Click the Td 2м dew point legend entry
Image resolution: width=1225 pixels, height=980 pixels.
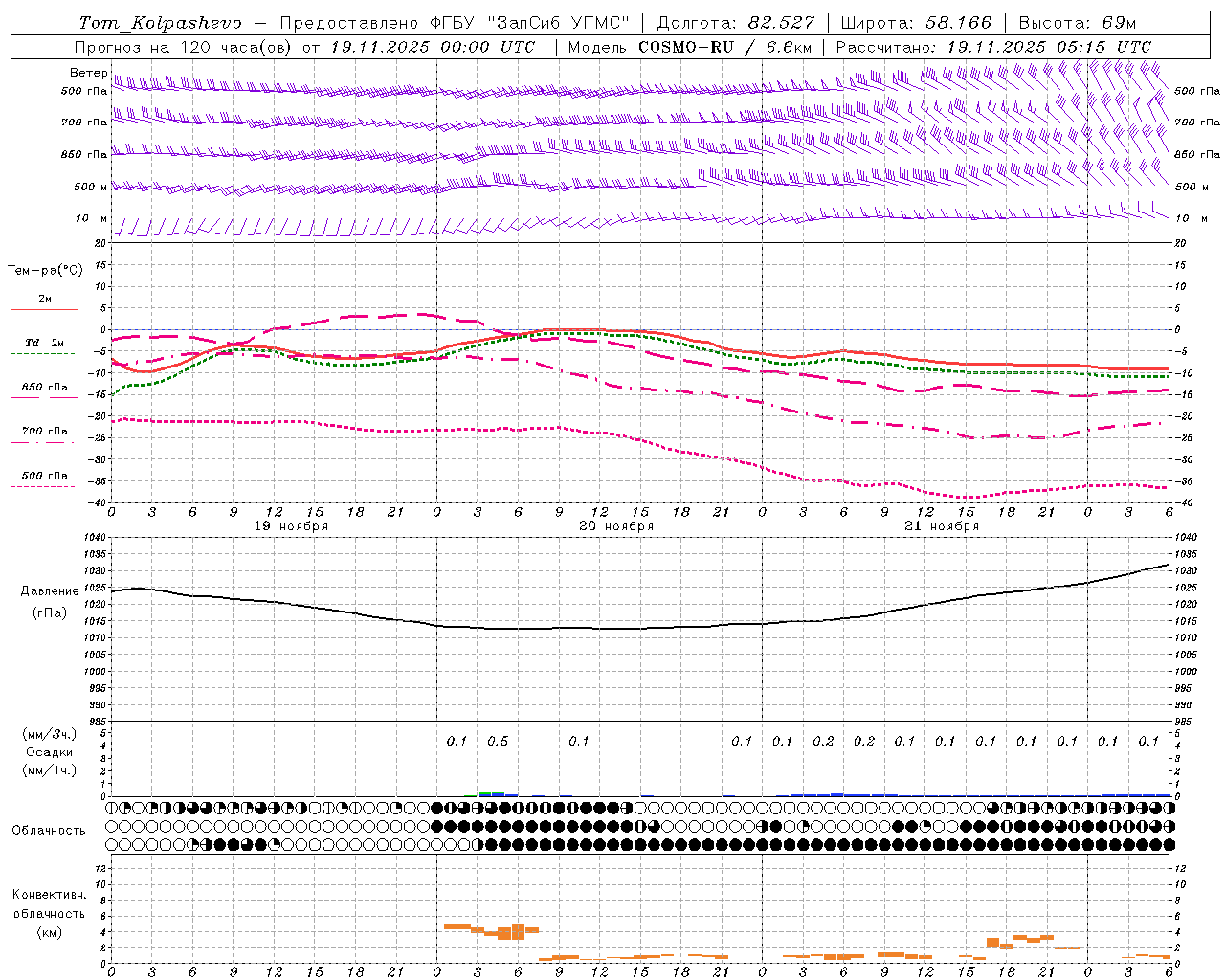point(45,343)
